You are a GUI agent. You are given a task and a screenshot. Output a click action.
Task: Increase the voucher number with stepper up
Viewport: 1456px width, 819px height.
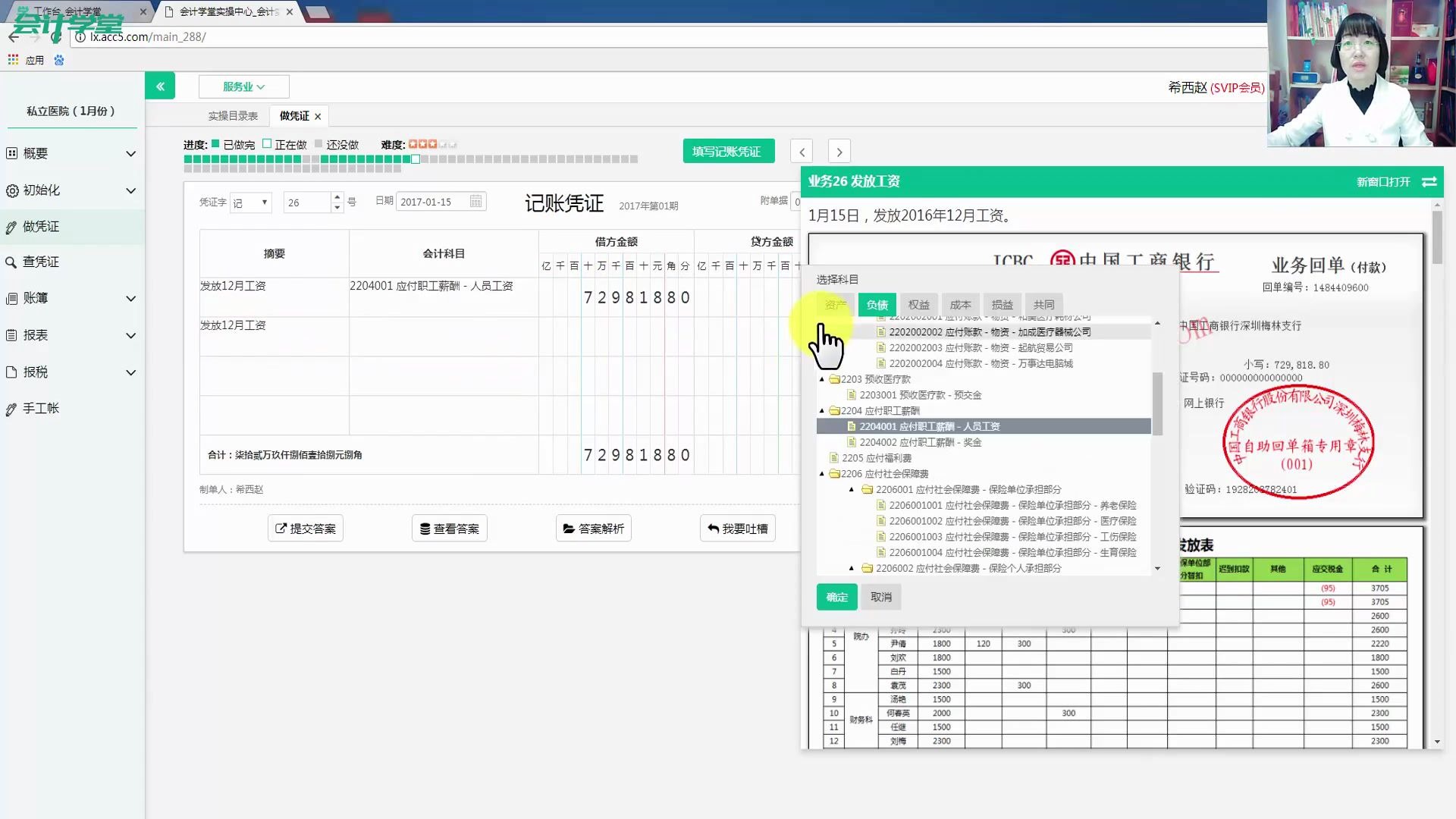tap(337, 197)
